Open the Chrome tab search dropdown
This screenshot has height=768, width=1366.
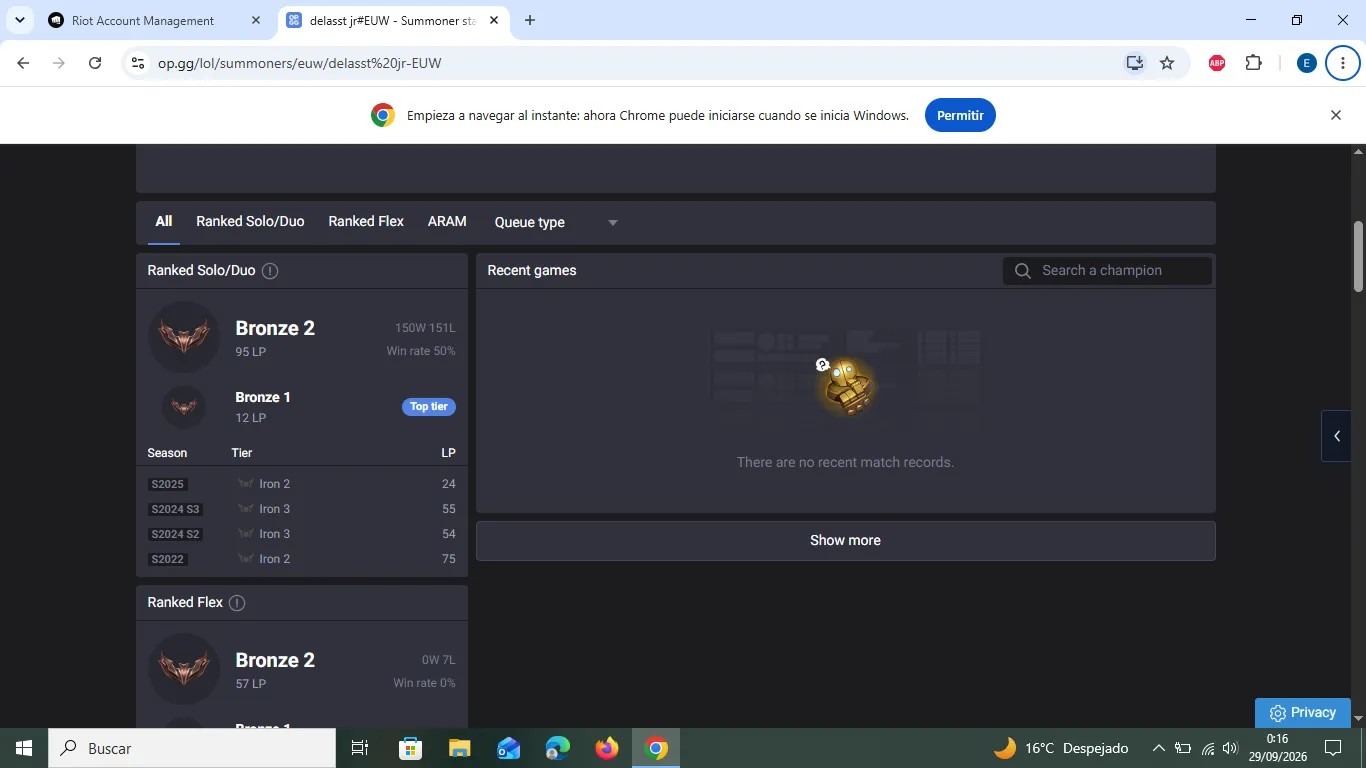pos(19,20)
